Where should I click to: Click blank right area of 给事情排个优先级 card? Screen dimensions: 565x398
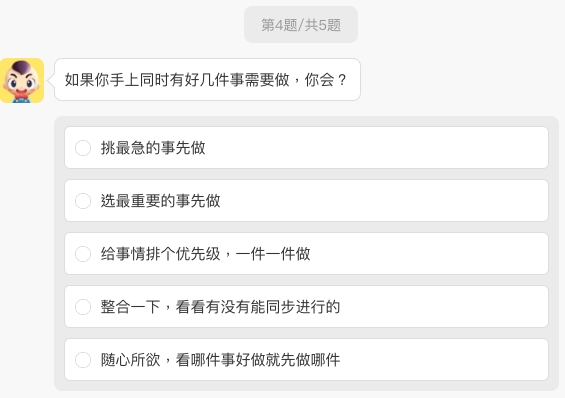[431, 254]
